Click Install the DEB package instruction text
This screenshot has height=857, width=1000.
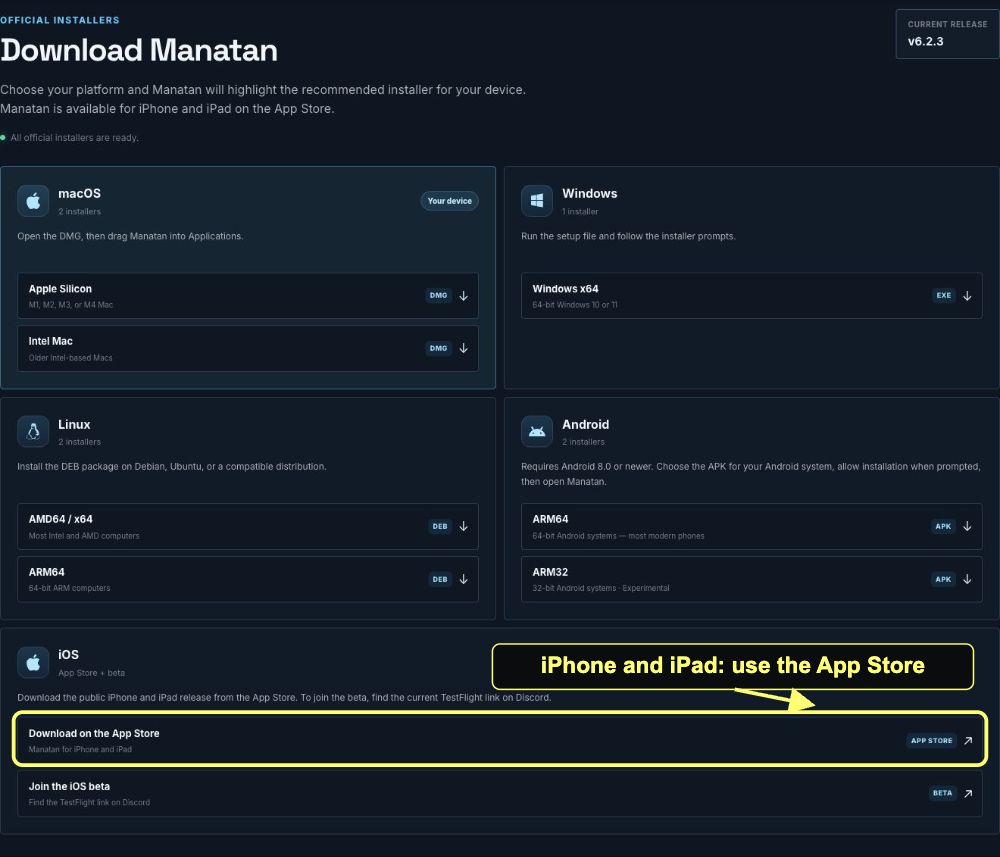point(172,467)
